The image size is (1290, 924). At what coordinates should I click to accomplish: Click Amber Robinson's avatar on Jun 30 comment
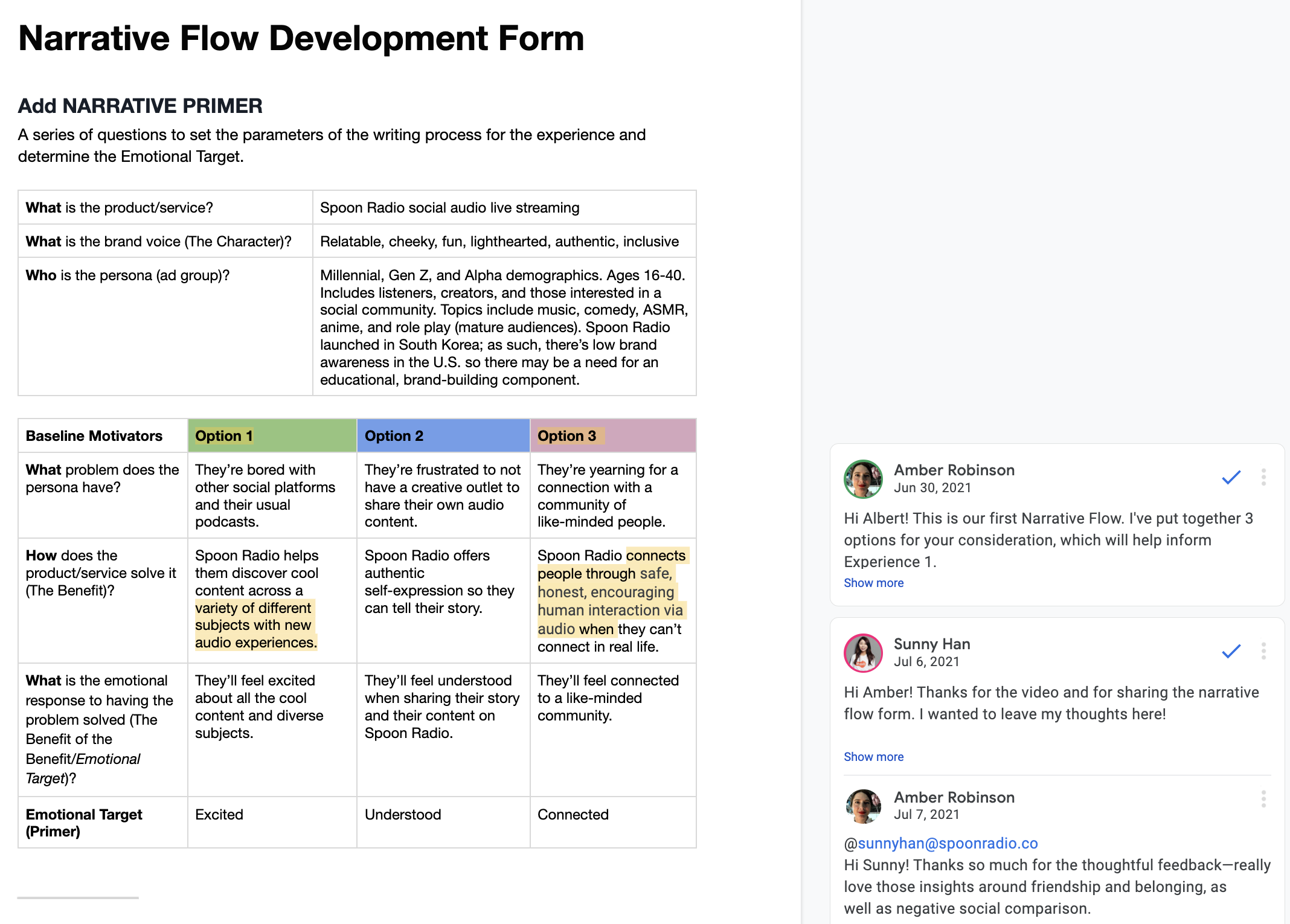(x=863, y=479)
